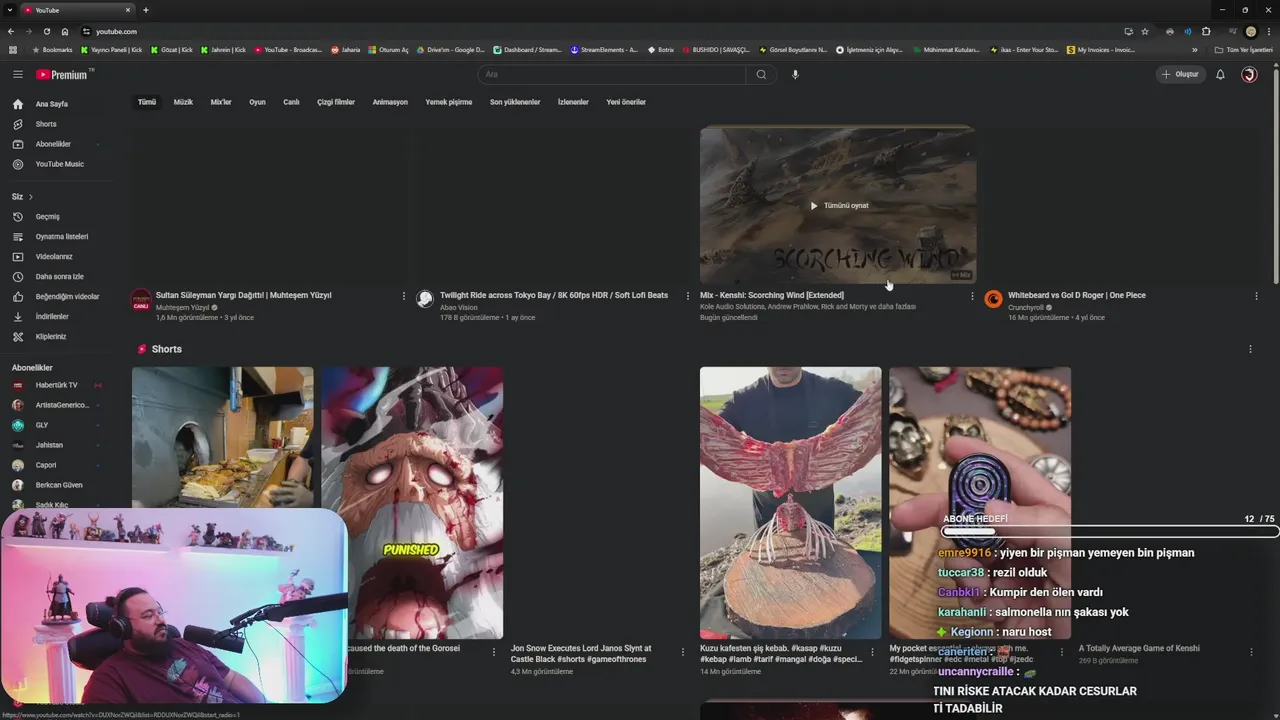Open the YouTube guide hamburger menu
The image size is (1280, 720).
click(17, 74)
